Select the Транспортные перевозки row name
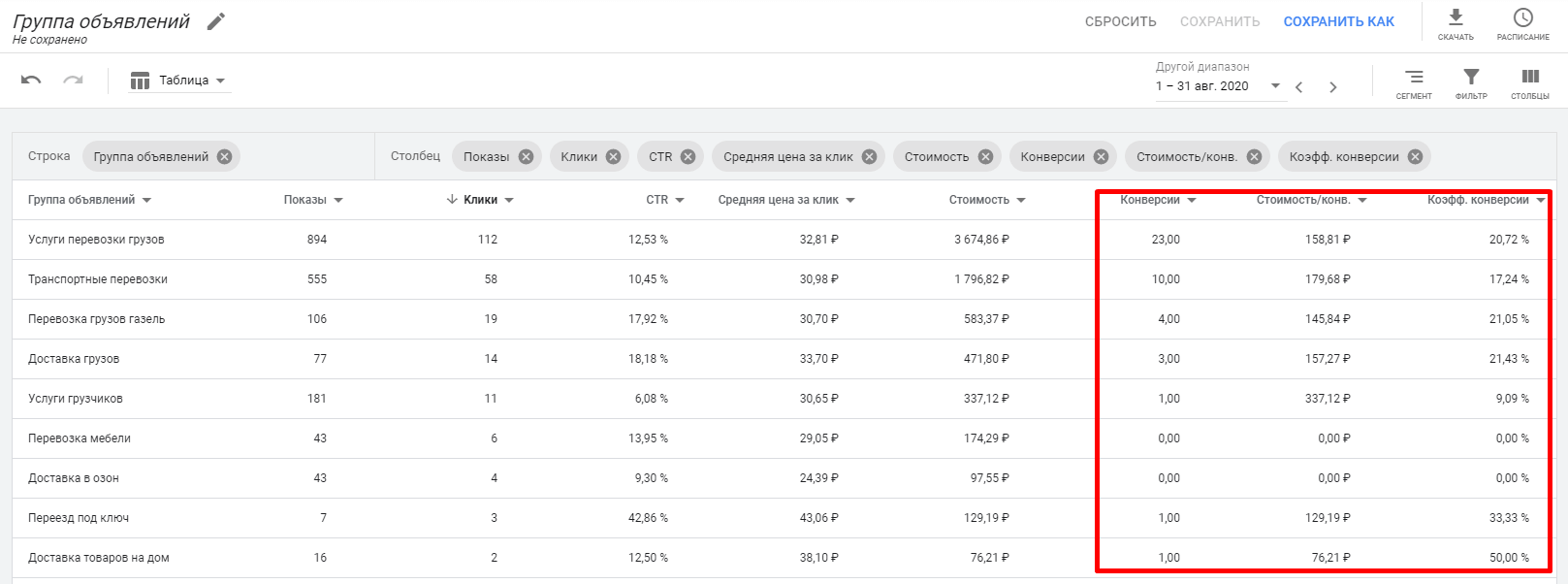1568x584 pixels. pyautogui.click(x=98, y=279)
